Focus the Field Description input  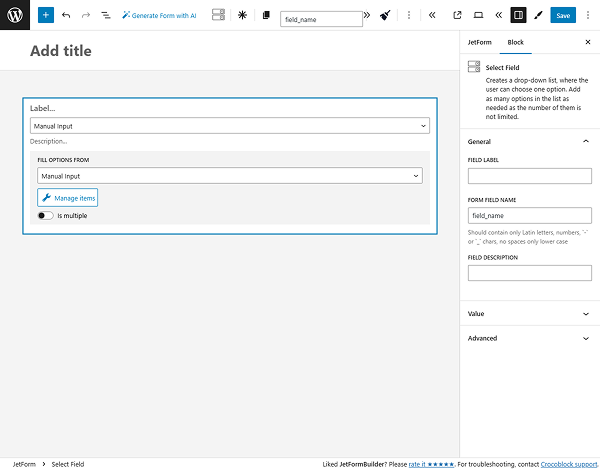[x=530, y=273]
